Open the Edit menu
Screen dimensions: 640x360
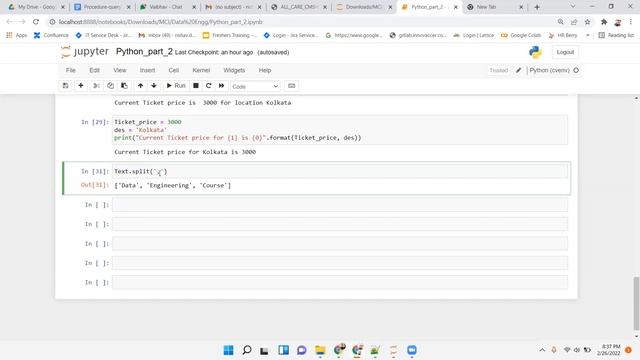pyautogui.click(x=94, y=70)
